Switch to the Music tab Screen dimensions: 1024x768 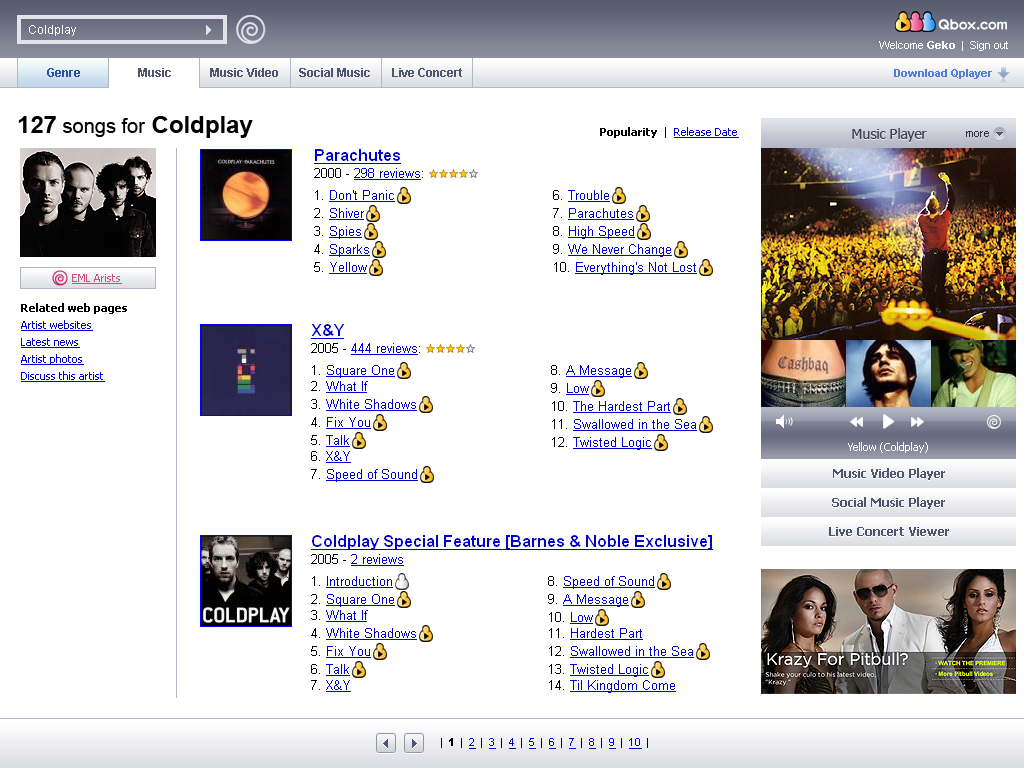point(154,72)
